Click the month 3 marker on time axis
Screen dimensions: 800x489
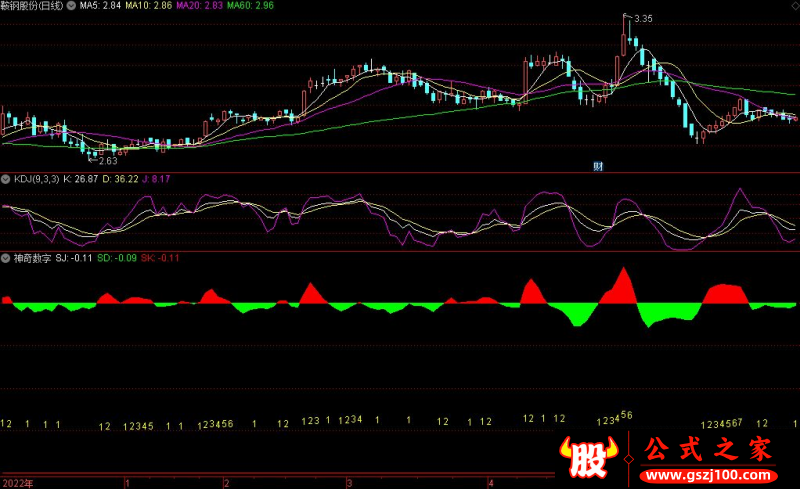349,482
